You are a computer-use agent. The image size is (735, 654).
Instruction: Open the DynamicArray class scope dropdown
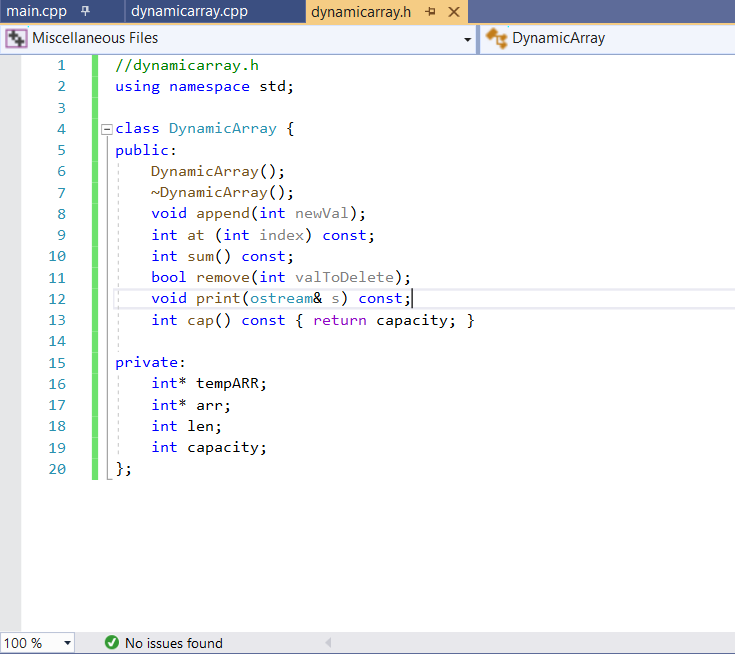click(x=609, y=38)
